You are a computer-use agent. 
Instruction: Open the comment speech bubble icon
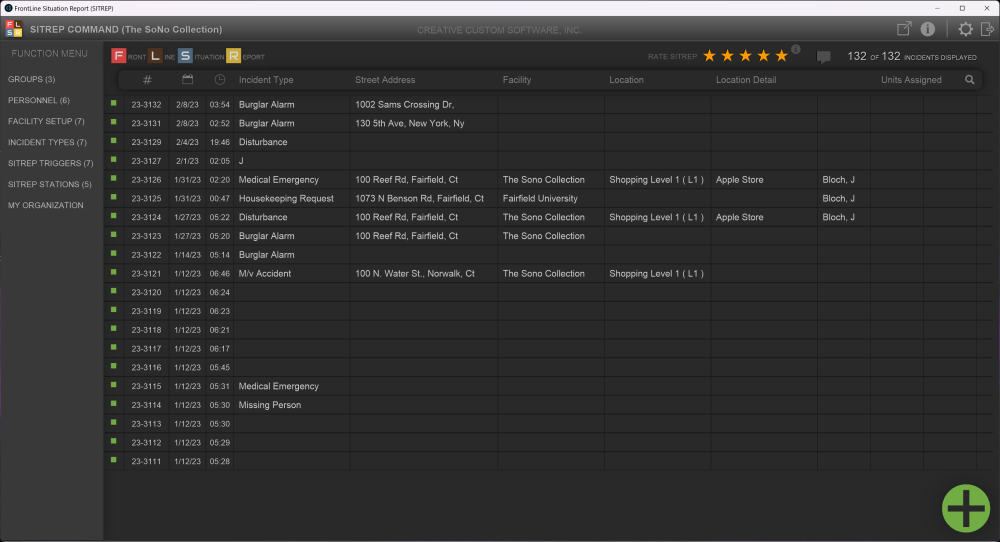[823, 57]
